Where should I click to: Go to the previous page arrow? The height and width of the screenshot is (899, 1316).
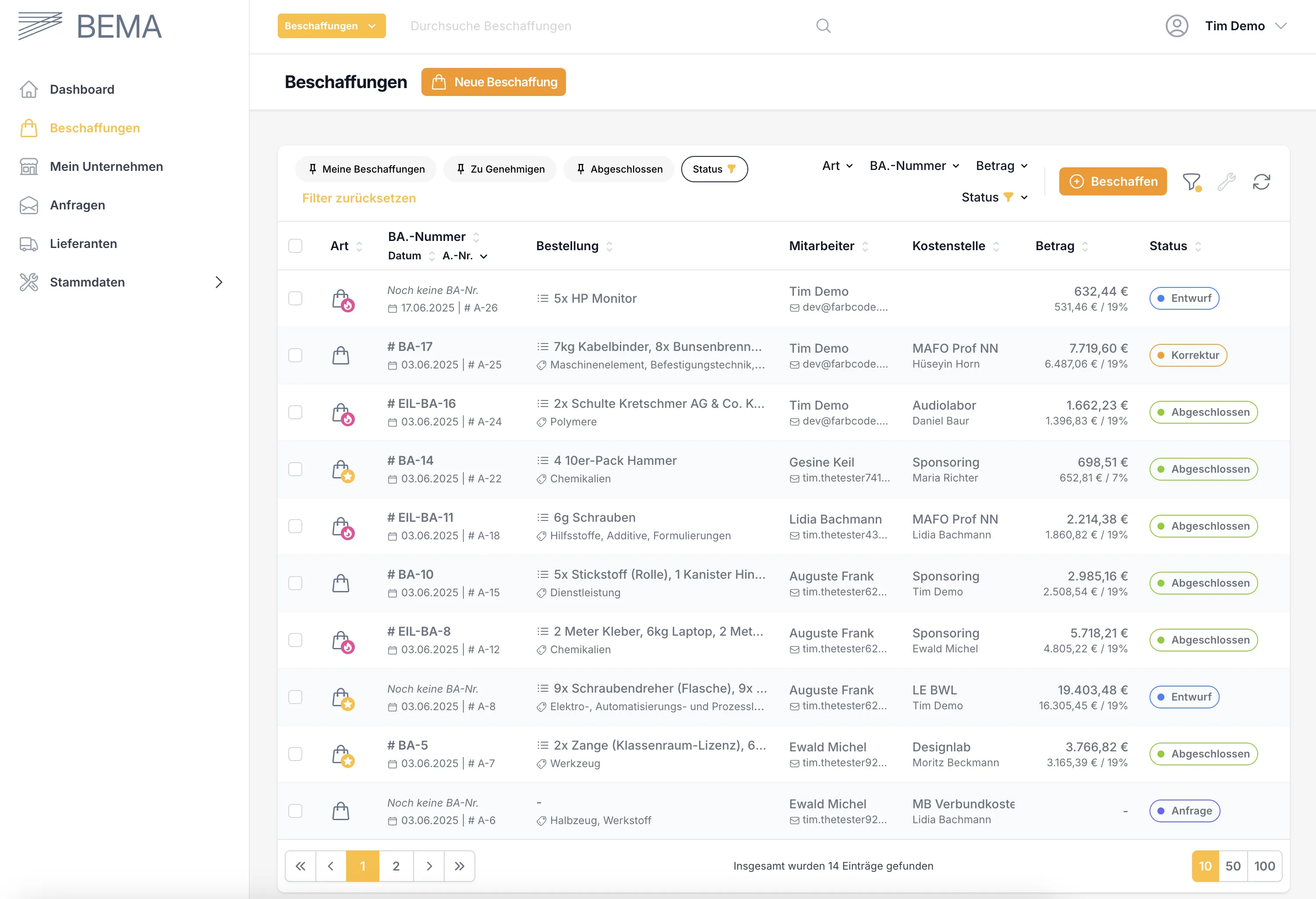pyautogui.click(x=331, y=866)
